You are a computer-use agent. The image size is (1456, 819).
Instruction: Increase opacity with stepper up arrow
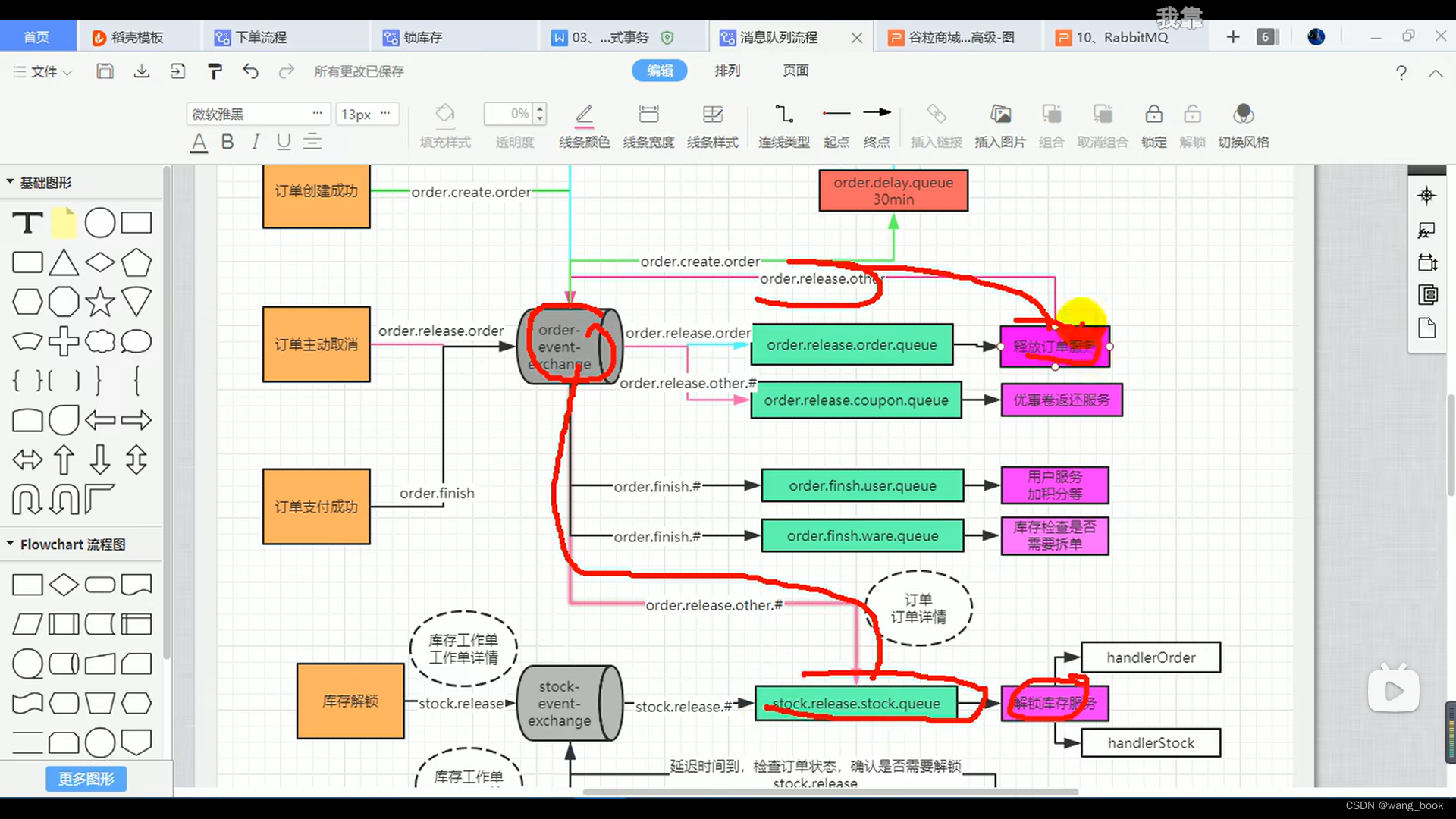pyautogui.click(x=540, y=108)
